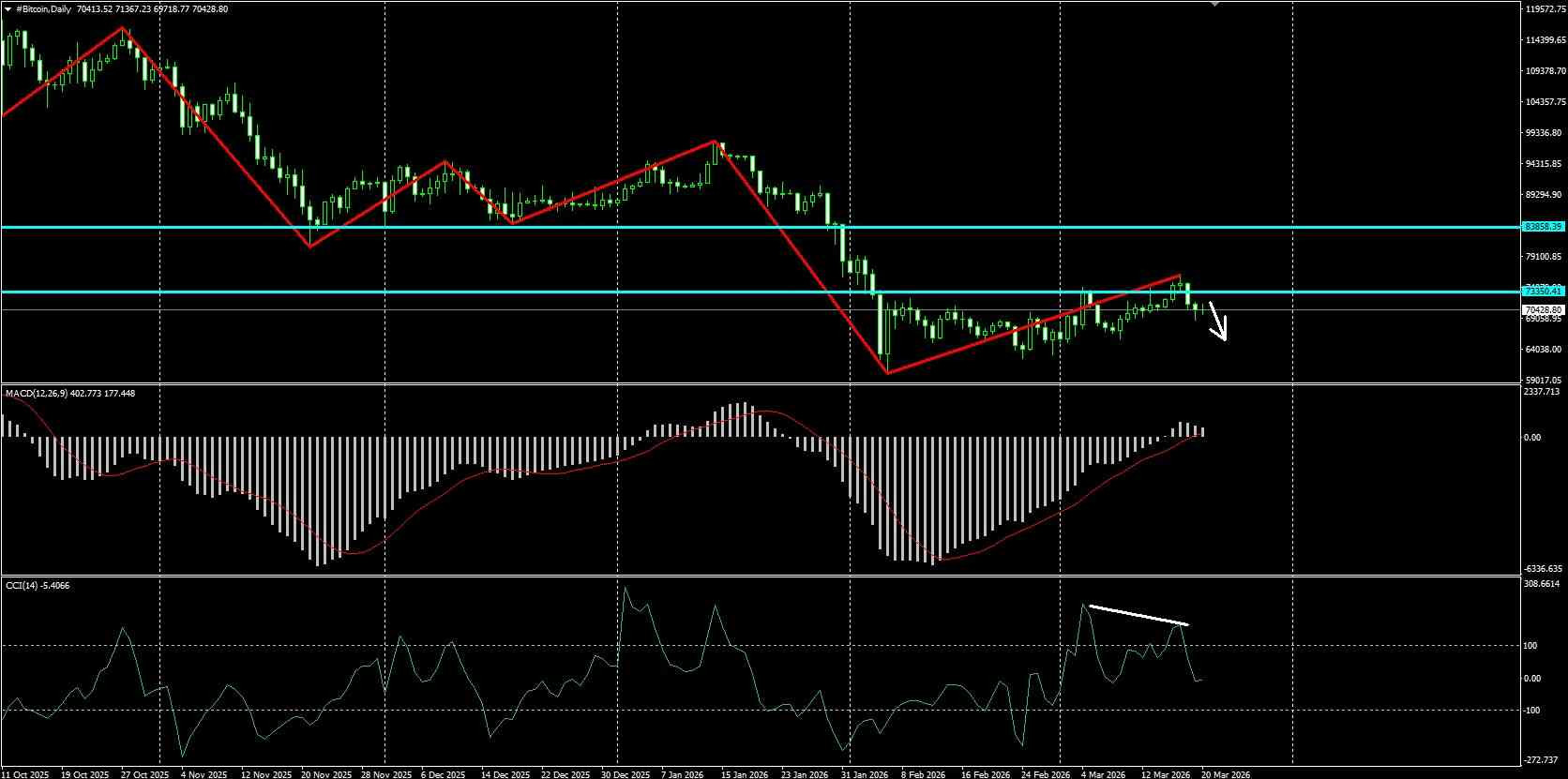Viewport: 1568px width, 779px height.
Task: Click 99336.80 on the price scale
Action: click(x=1544, y=133)
